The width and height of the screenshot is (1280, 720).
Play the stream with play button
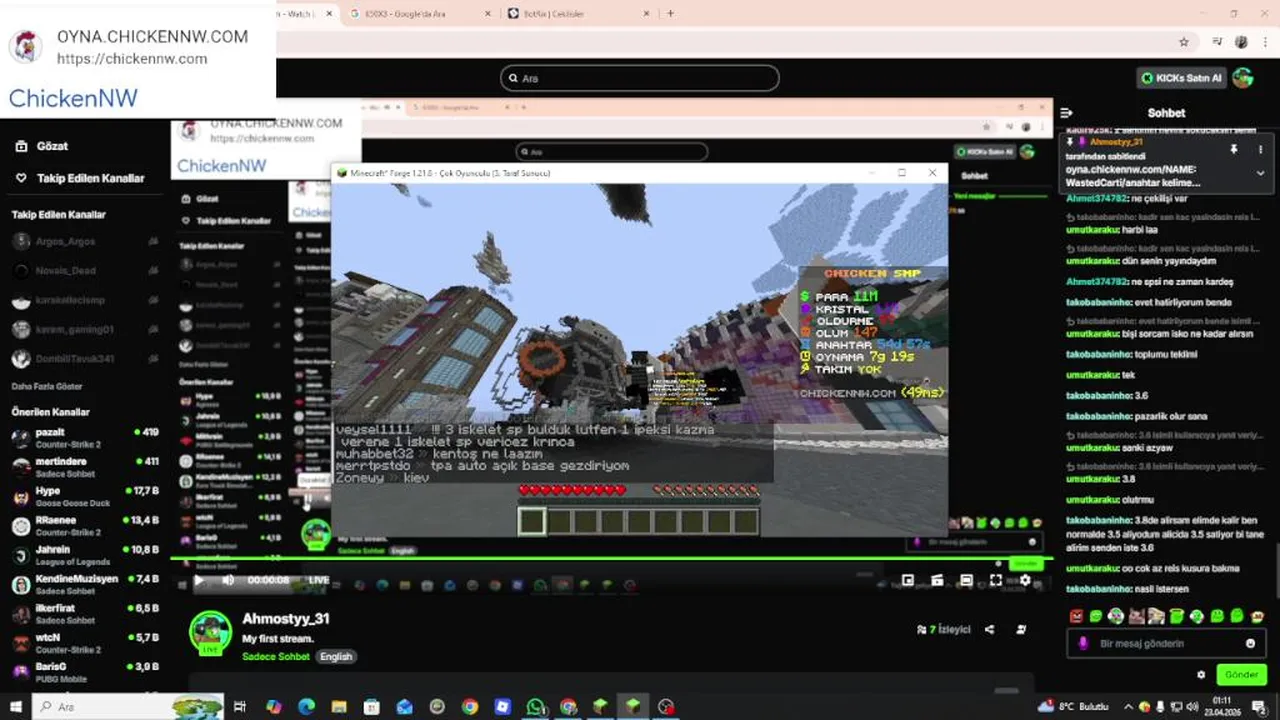point(199,580)
